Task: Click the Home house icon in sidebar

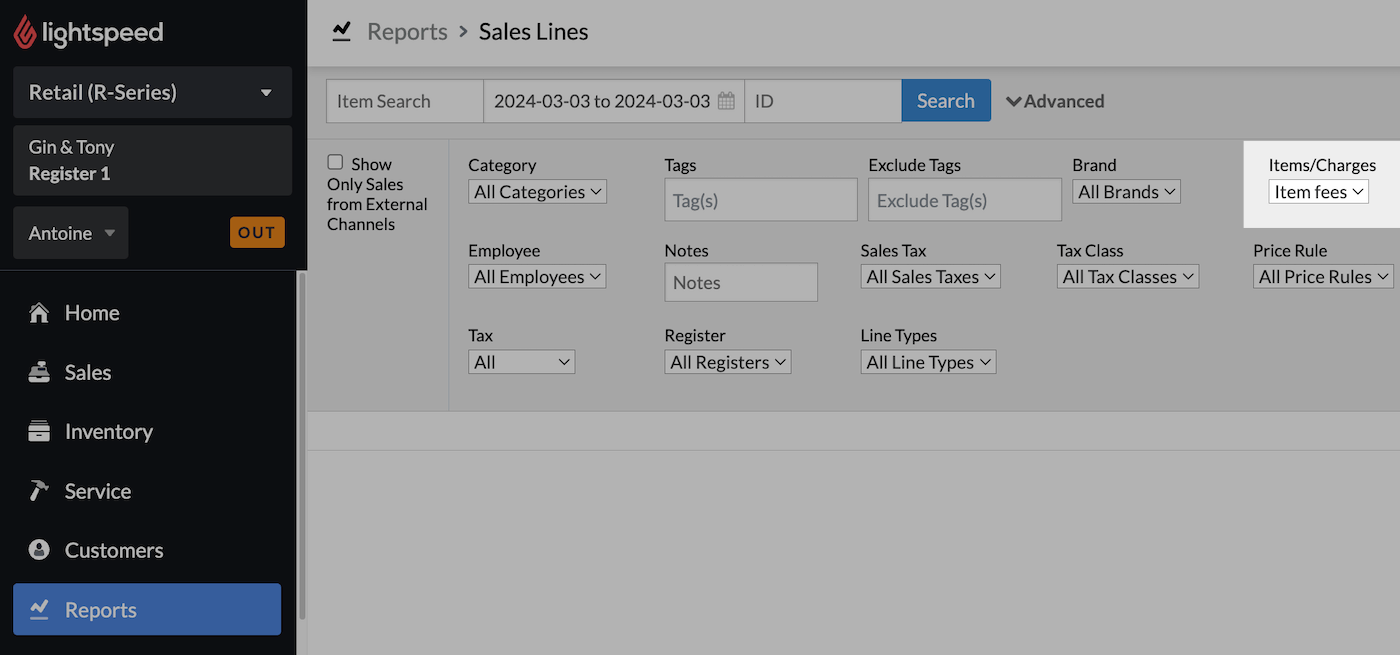Action: pos(39,313)
